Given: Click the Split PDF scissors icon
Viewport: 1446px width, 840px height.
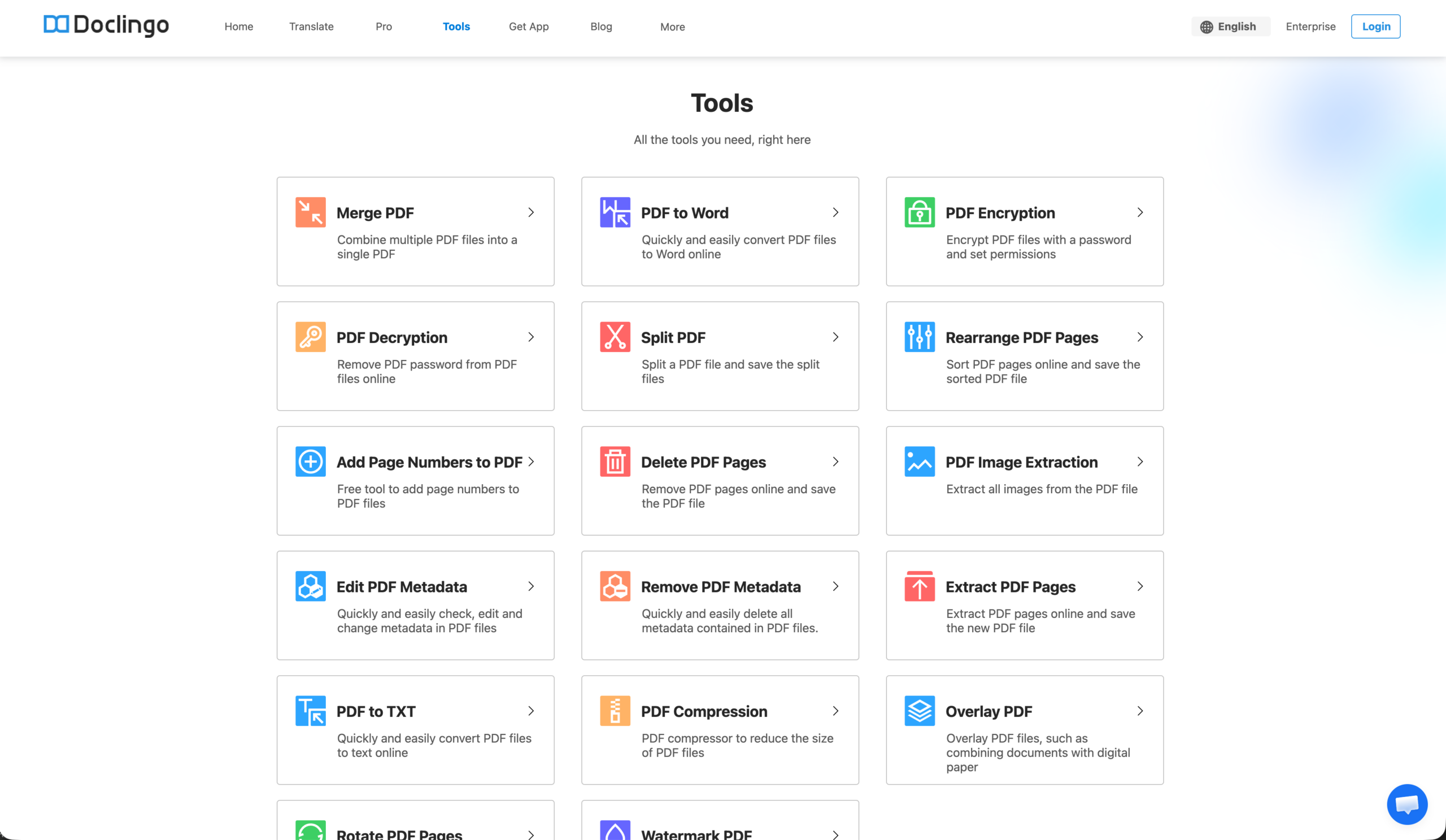Looking at the screenshot, I should click(x=615, y=337).
